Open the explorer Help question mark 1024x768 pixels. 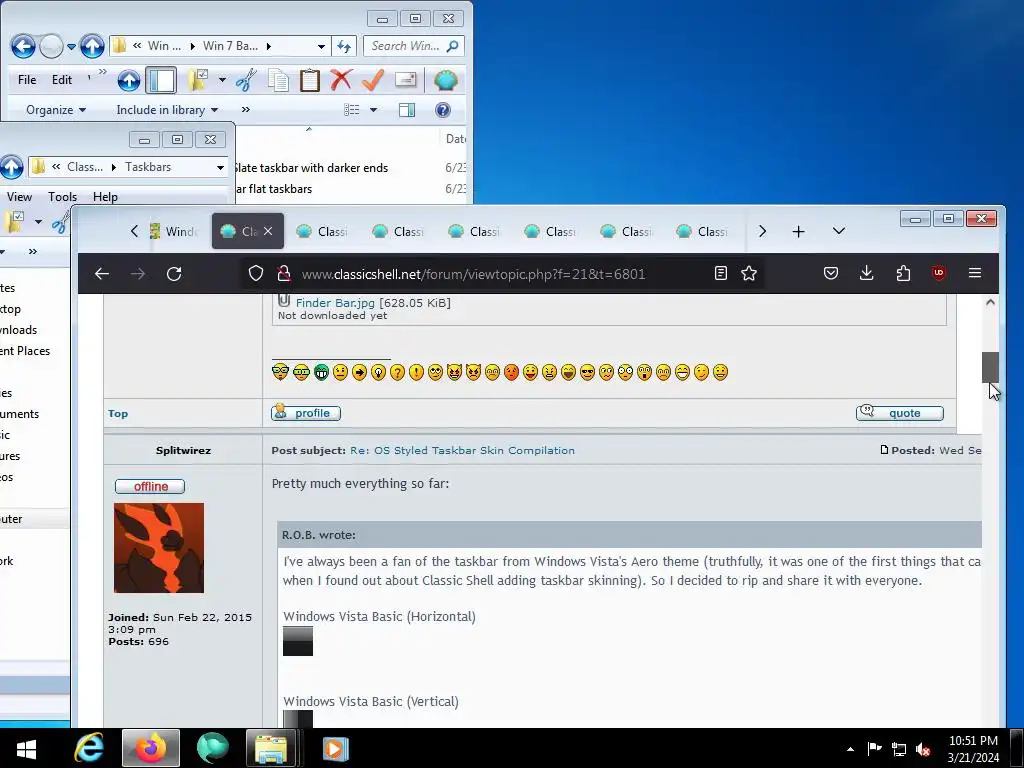443,110
